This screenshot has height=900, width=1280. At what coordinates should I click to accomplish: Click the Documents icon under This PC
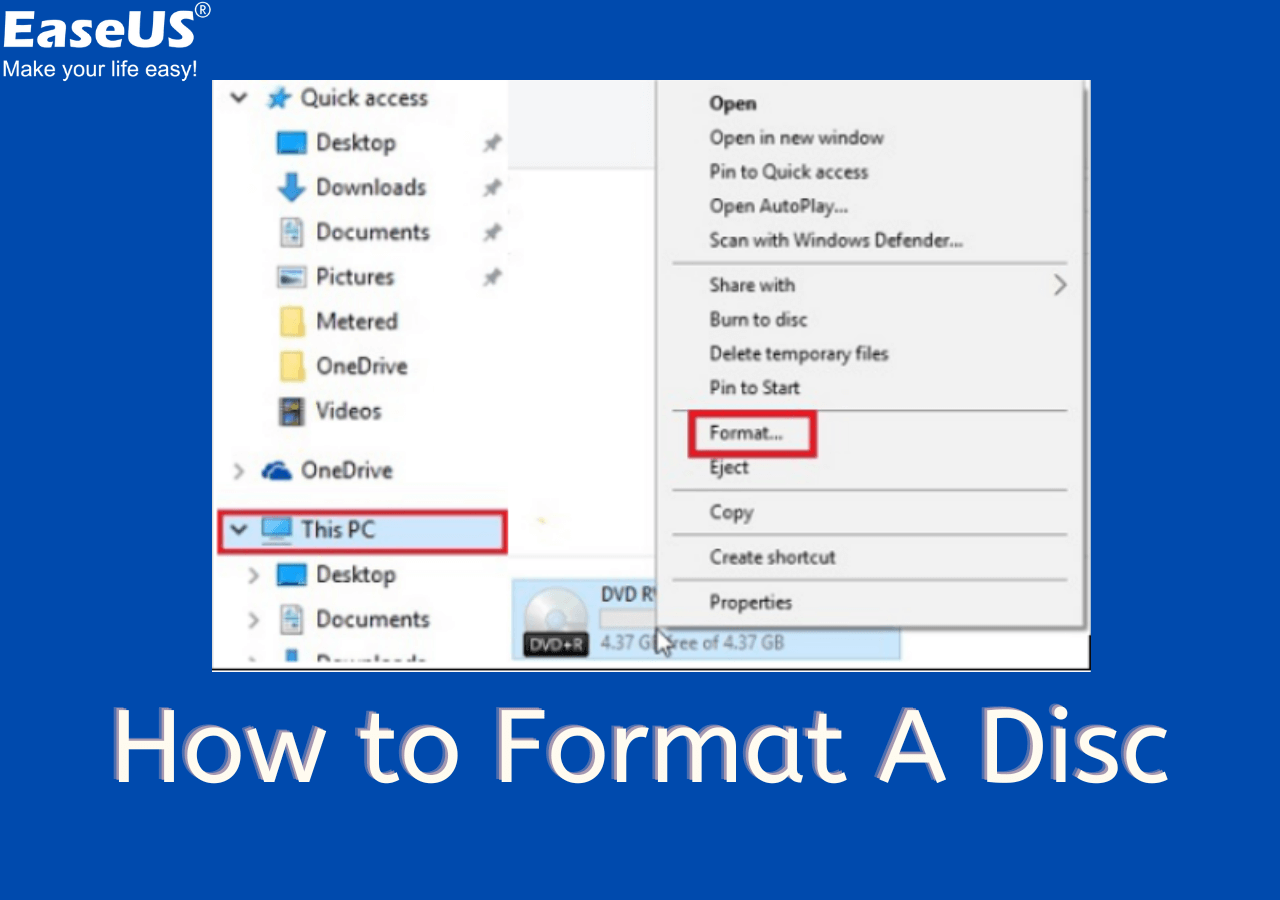(x=291, y=619)
